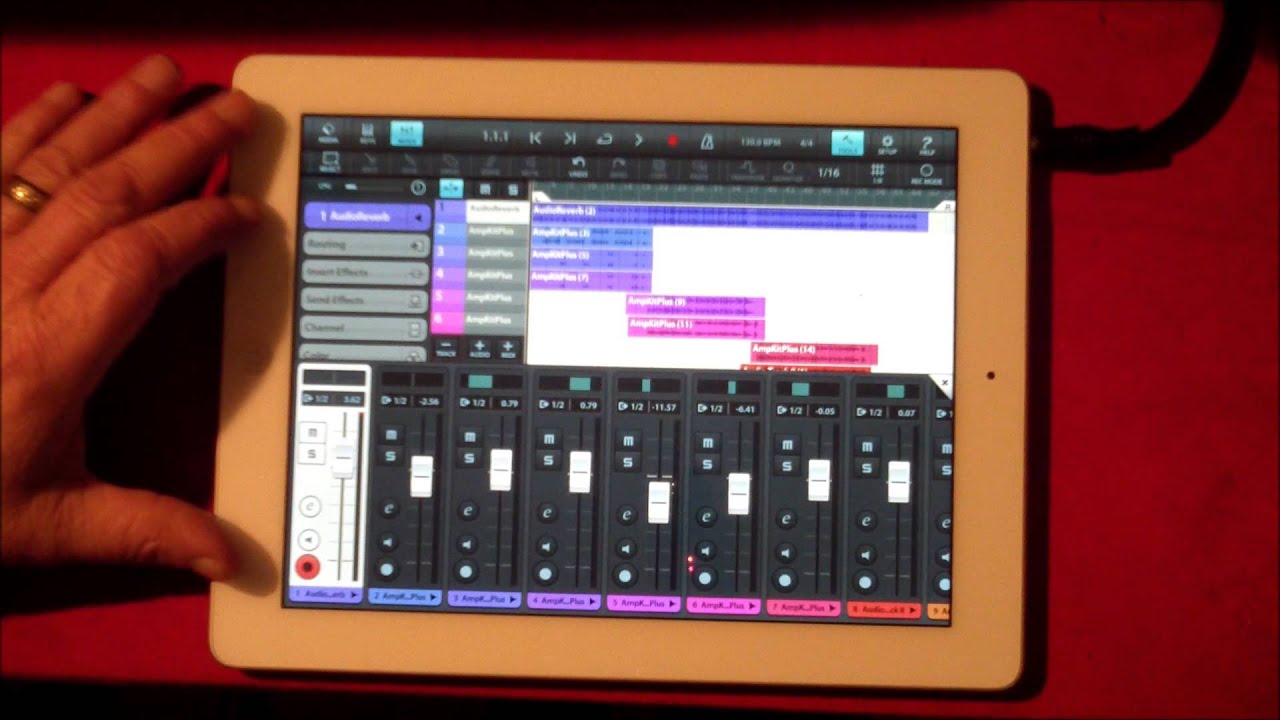Open the HELP menu
1280x720 pixels.
pos(926,146)
